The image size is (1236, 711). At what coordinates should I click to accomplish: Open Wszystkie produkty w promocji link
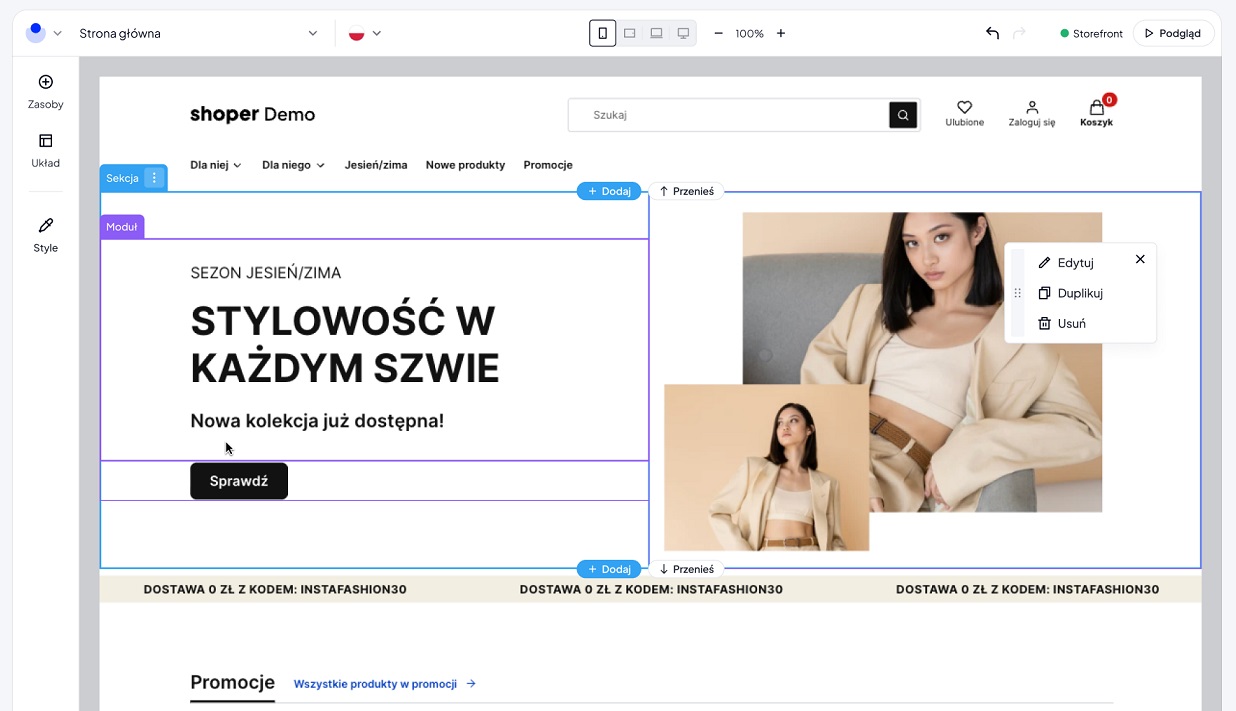tap(385, 684)
